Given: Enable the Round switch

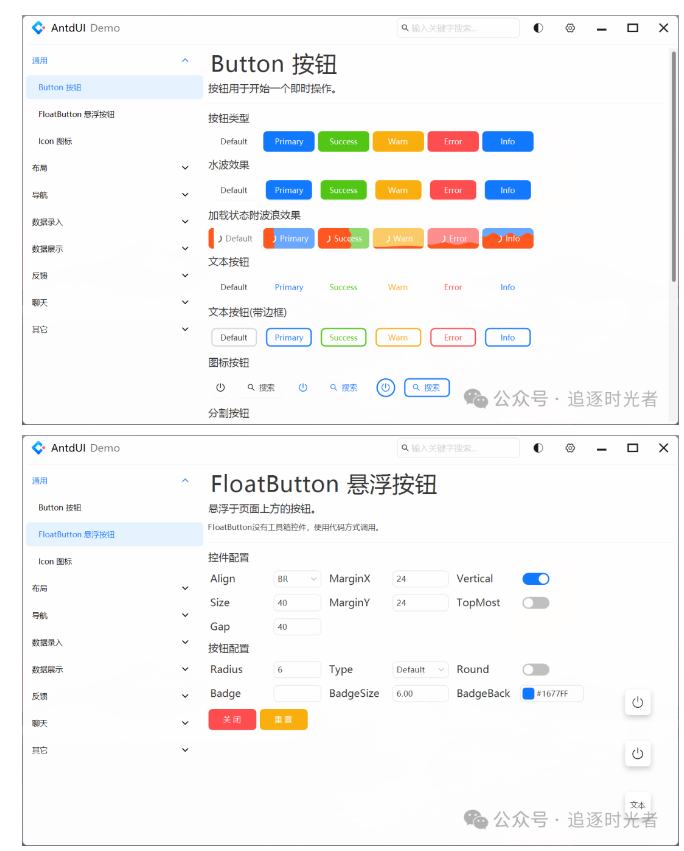Looking at the screenshot, I should click(536, 670).
